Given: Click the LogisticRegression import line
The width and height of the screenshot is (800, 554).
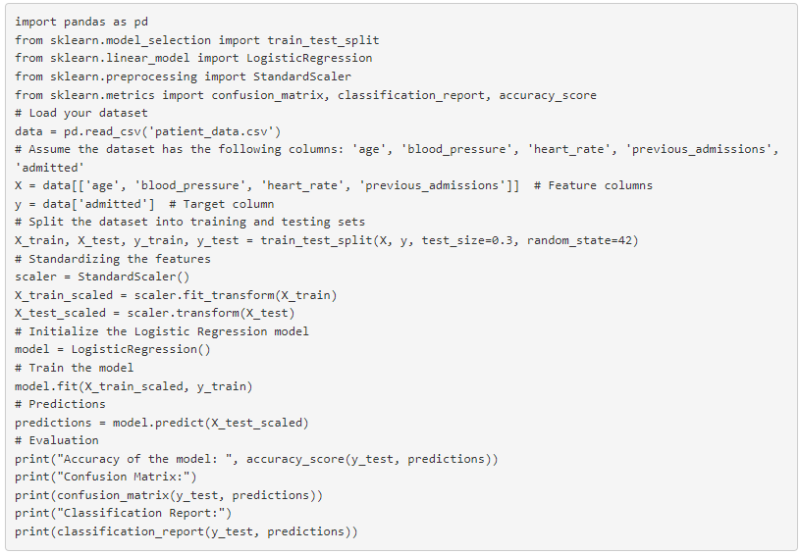Looking at the screenshot, I should coord(193,58).
